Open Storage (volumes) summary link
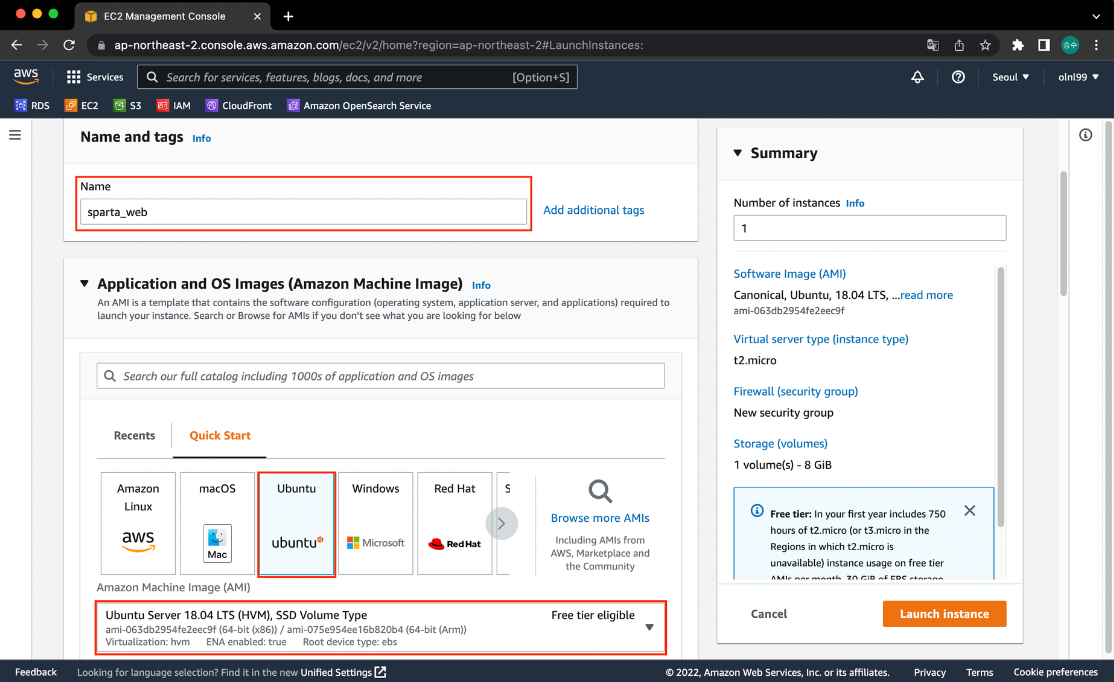 pyautogui.click(x=780, y=443)
